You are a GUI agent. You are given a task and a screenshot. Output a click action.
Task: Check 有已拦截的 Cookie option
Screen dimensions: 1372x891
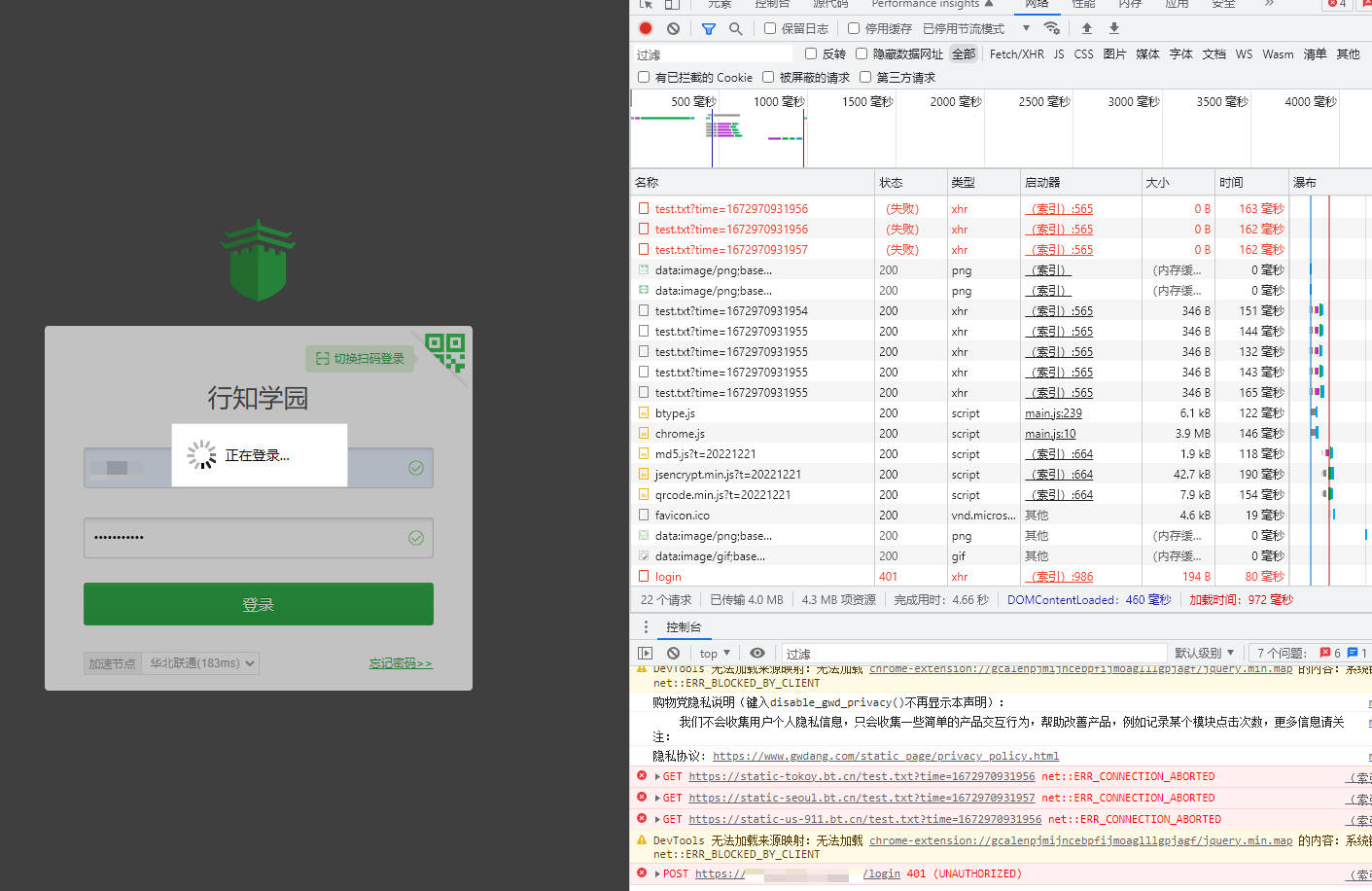point(644,77)
